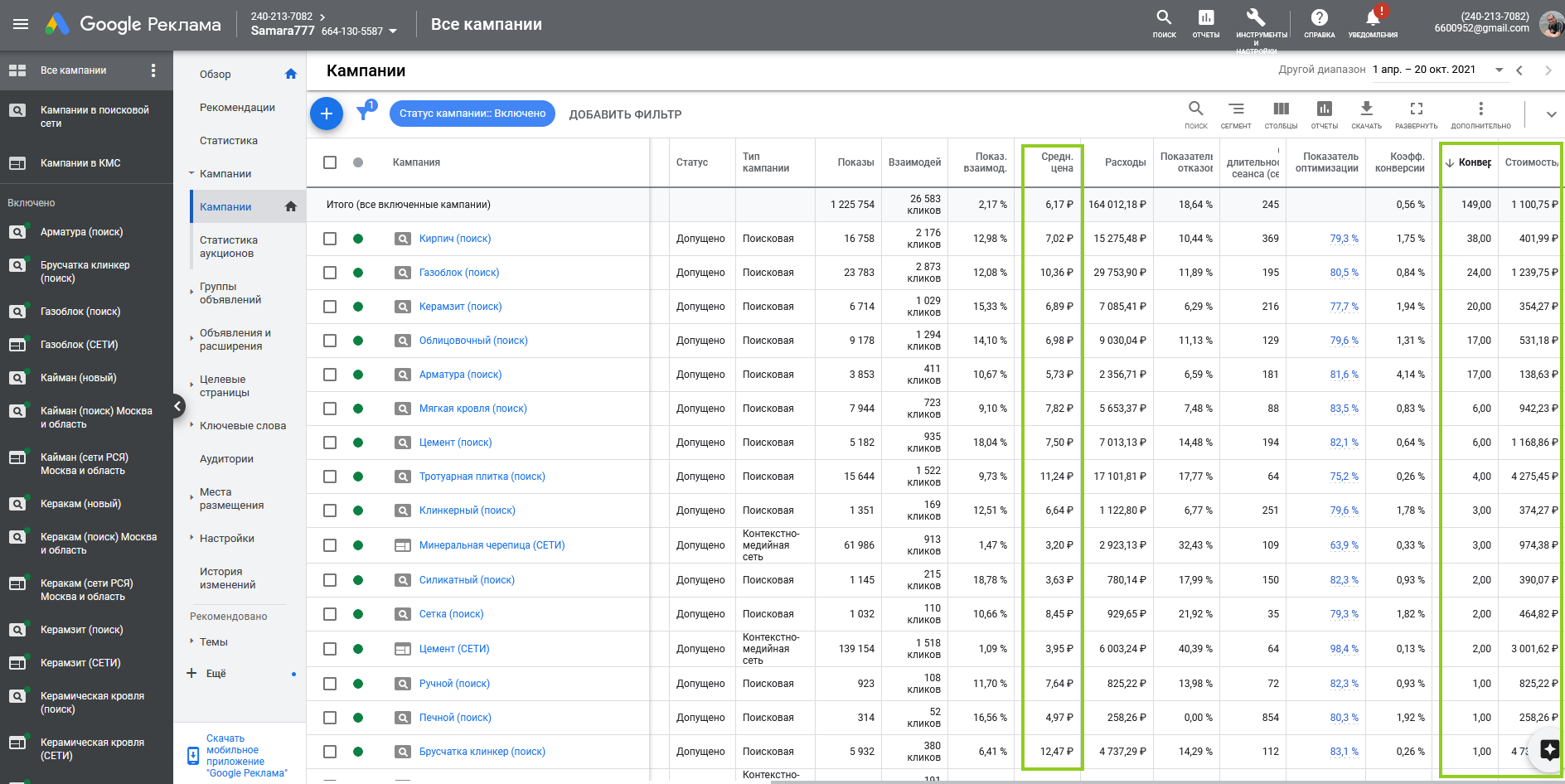Sort by the Конвер column header
This screenshot has height=784, width=1565.
pos(1475,162)
